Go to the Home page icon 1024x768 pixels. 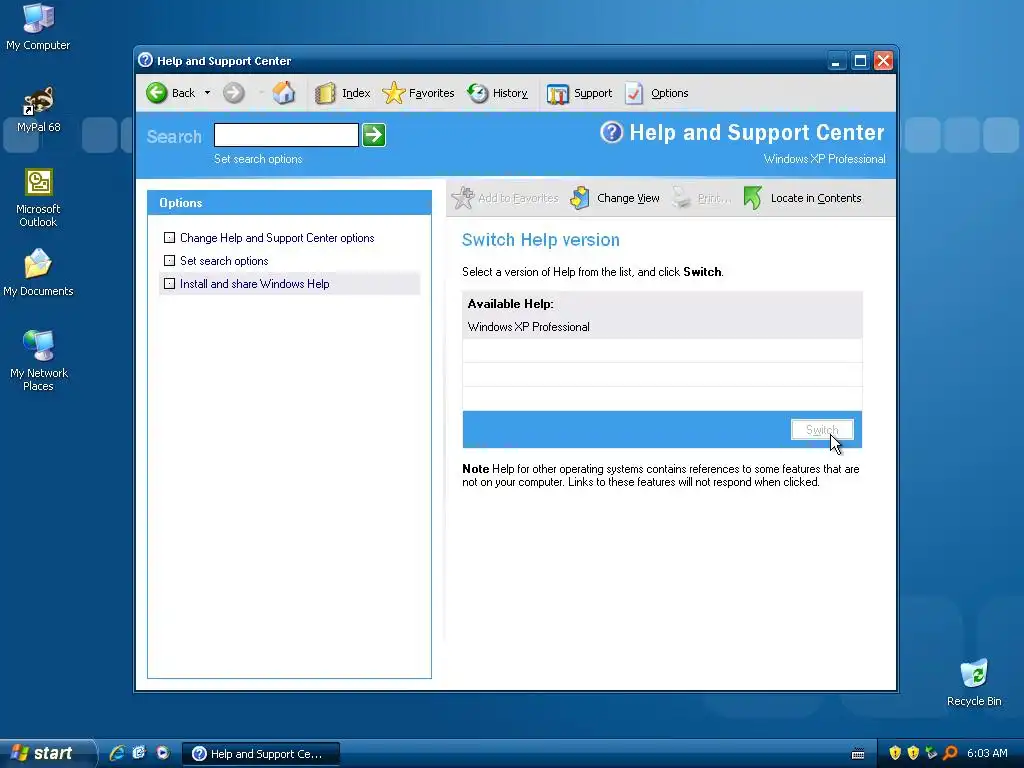(283, 93)
